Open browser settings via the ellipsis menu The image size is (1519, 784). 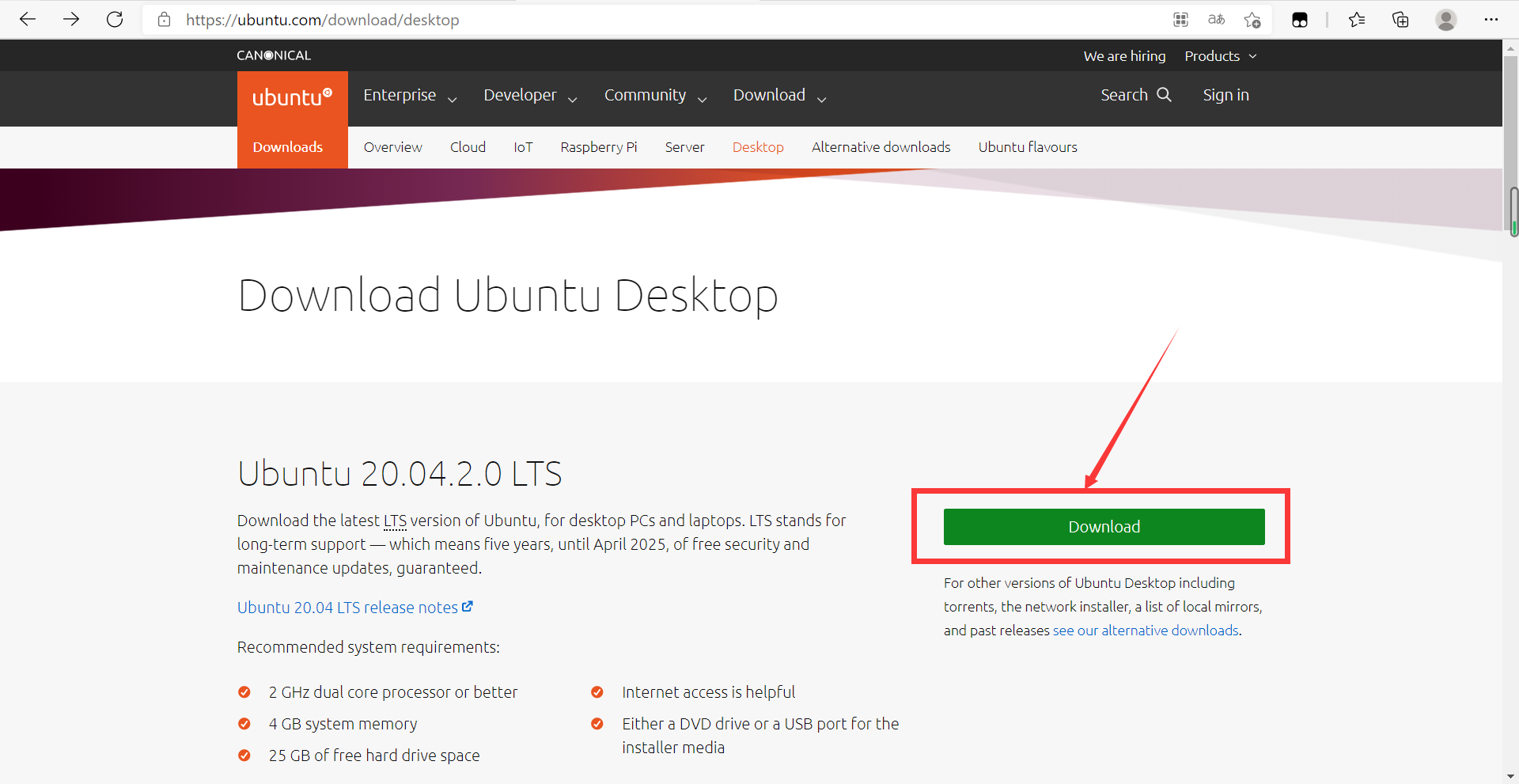point(1492,20)
